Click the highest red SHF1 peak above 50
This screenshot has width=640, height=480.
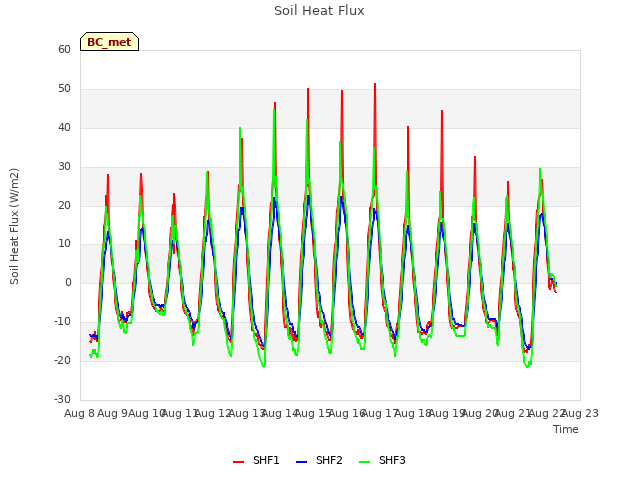[375, 84]
